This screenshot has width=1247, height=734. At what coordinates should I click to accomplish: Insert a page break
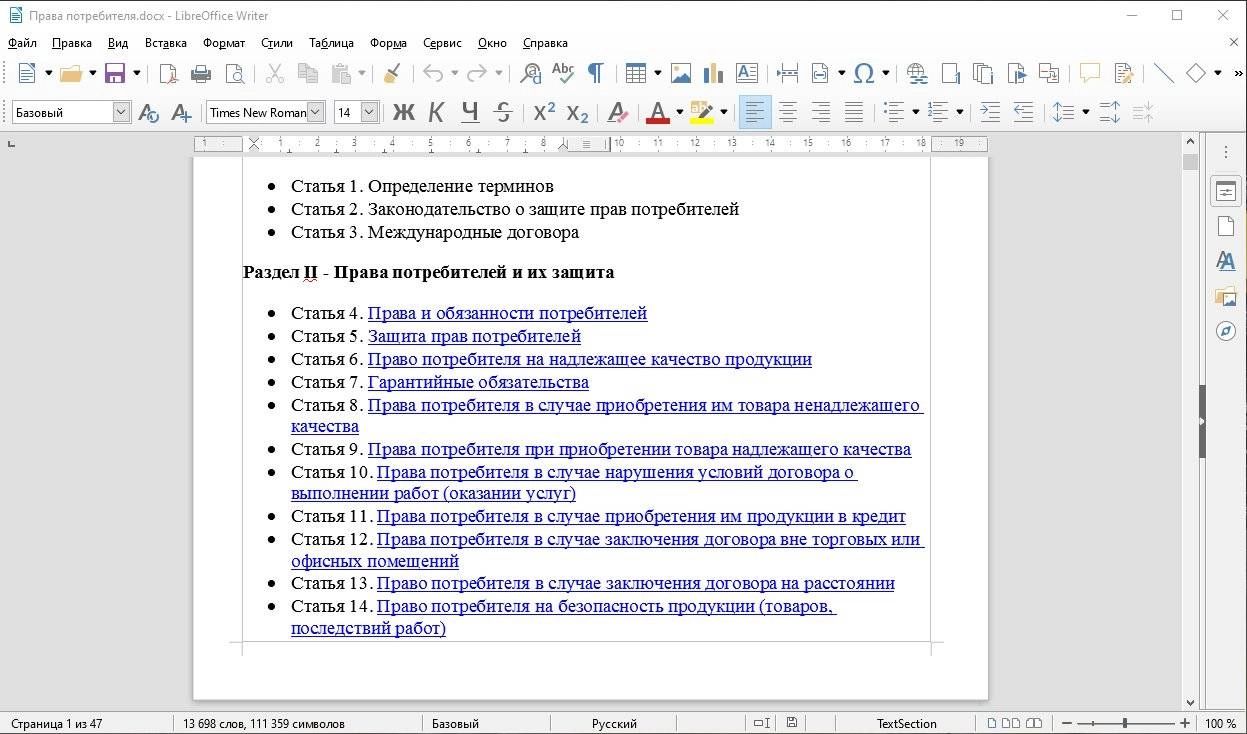click(x=787, y=73)
